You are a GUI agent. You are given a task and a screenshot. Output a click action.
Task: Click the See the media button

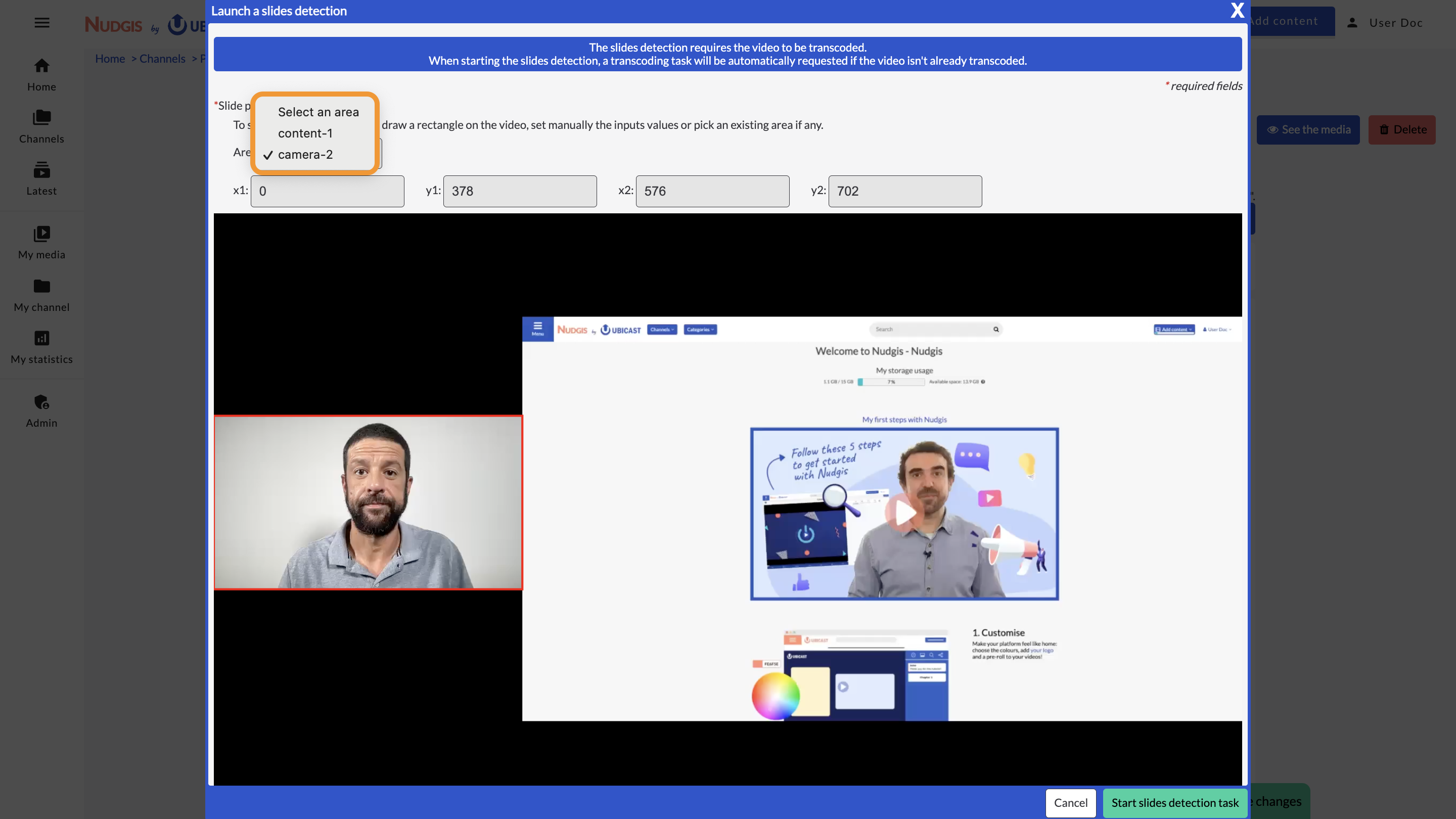point(1308,129)
